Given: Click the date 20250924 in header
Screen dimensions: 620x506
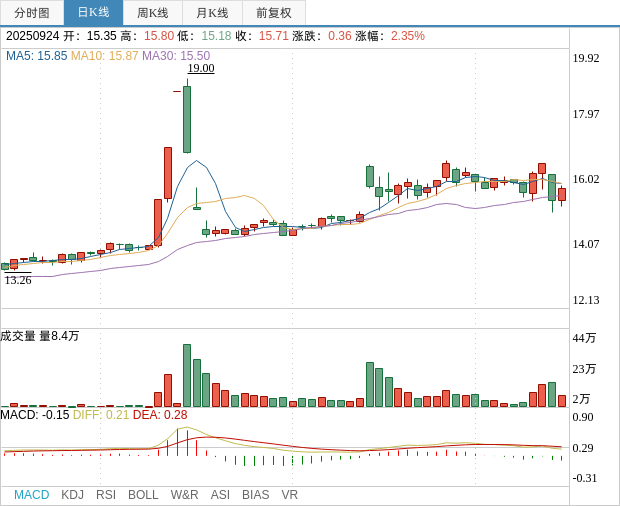Looking at the screenshot, I should click(32, 36).
